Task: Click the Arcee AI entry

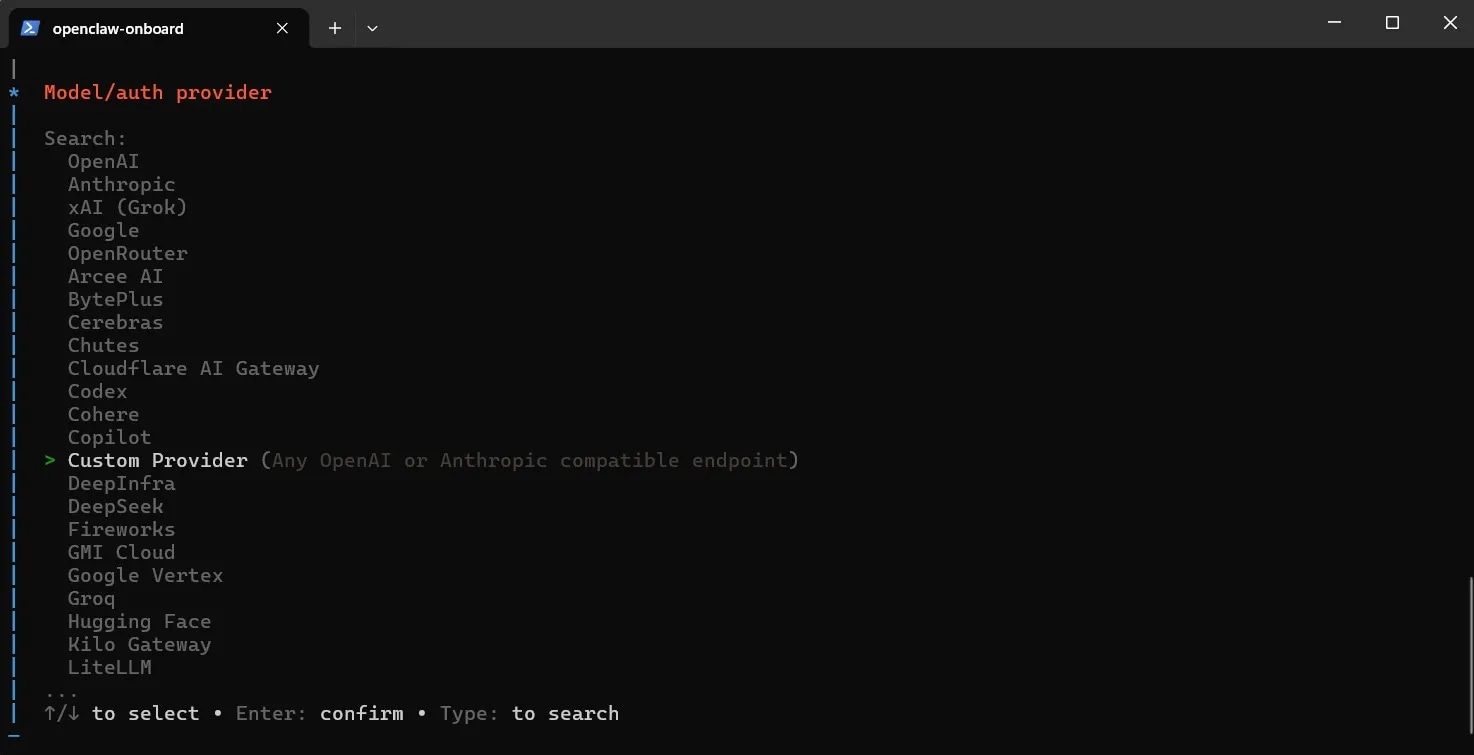Action: [x=115, y=276]
